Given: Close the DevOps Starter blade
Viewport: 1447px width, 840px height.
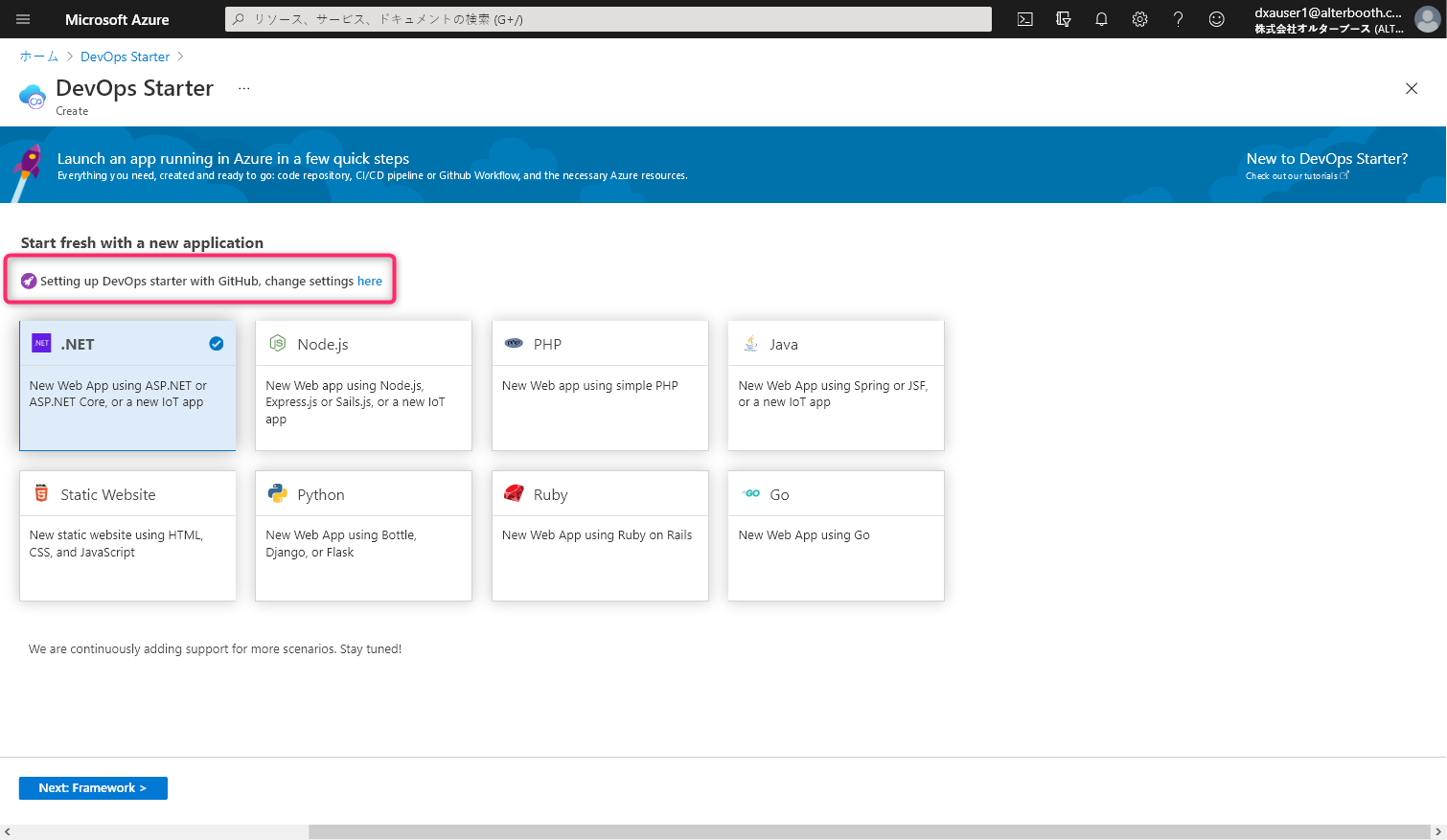Looking at the screenshot, I should [x=1412, y=88].
